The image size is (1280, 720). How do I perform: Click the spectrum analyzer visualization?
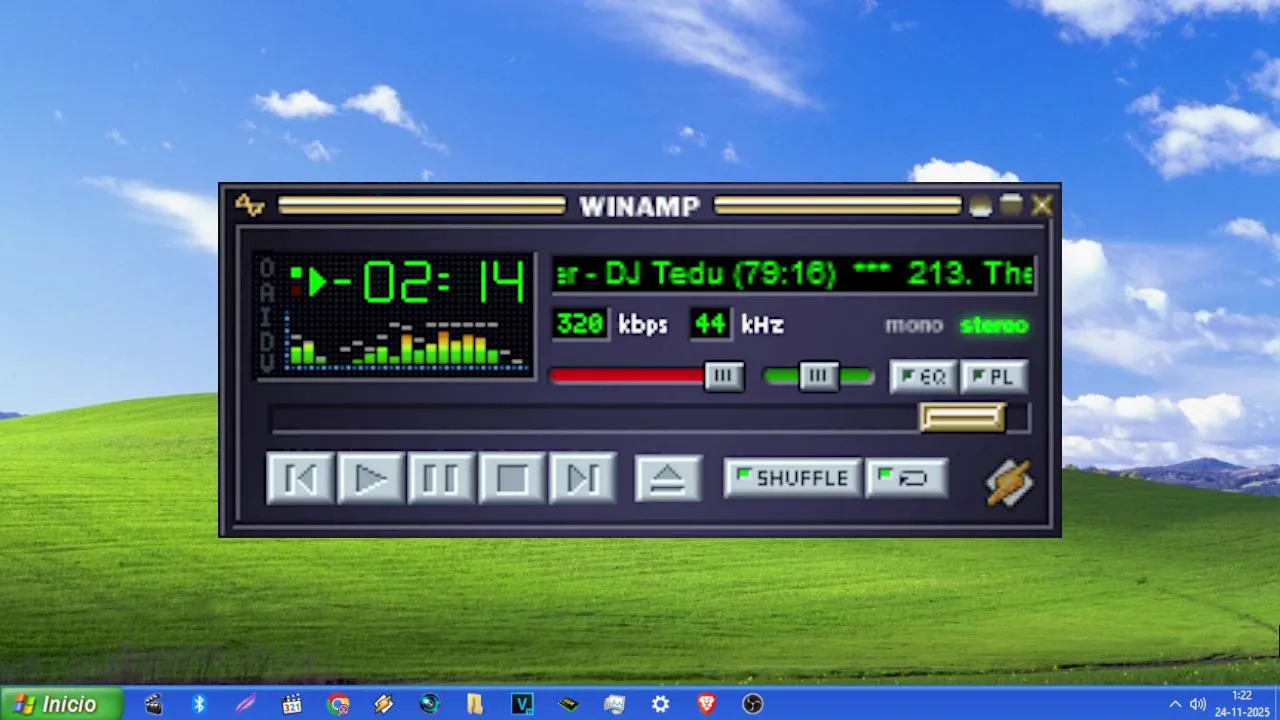(x=405, y=343)
